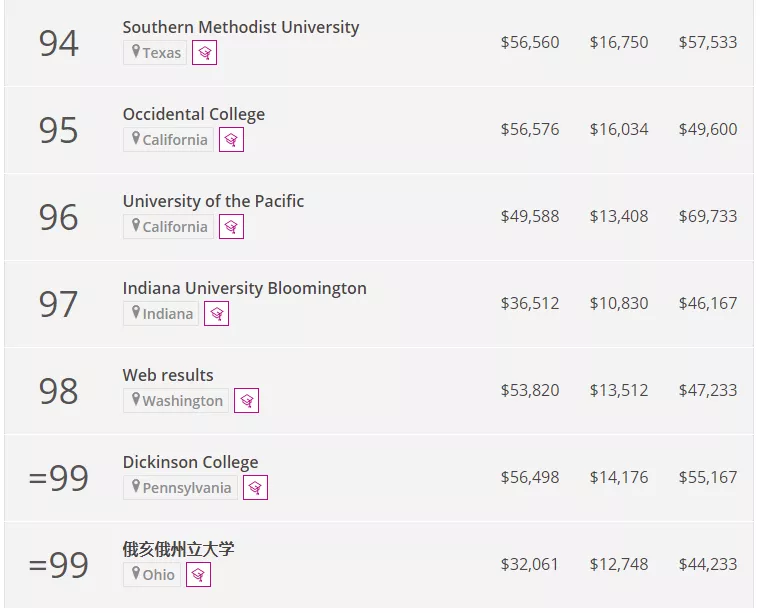Image resolution: width=760 pixels, height=613 pixels.
Task: Open Dickinson College page
Action: pyautogui.click(x=190, y=462)
